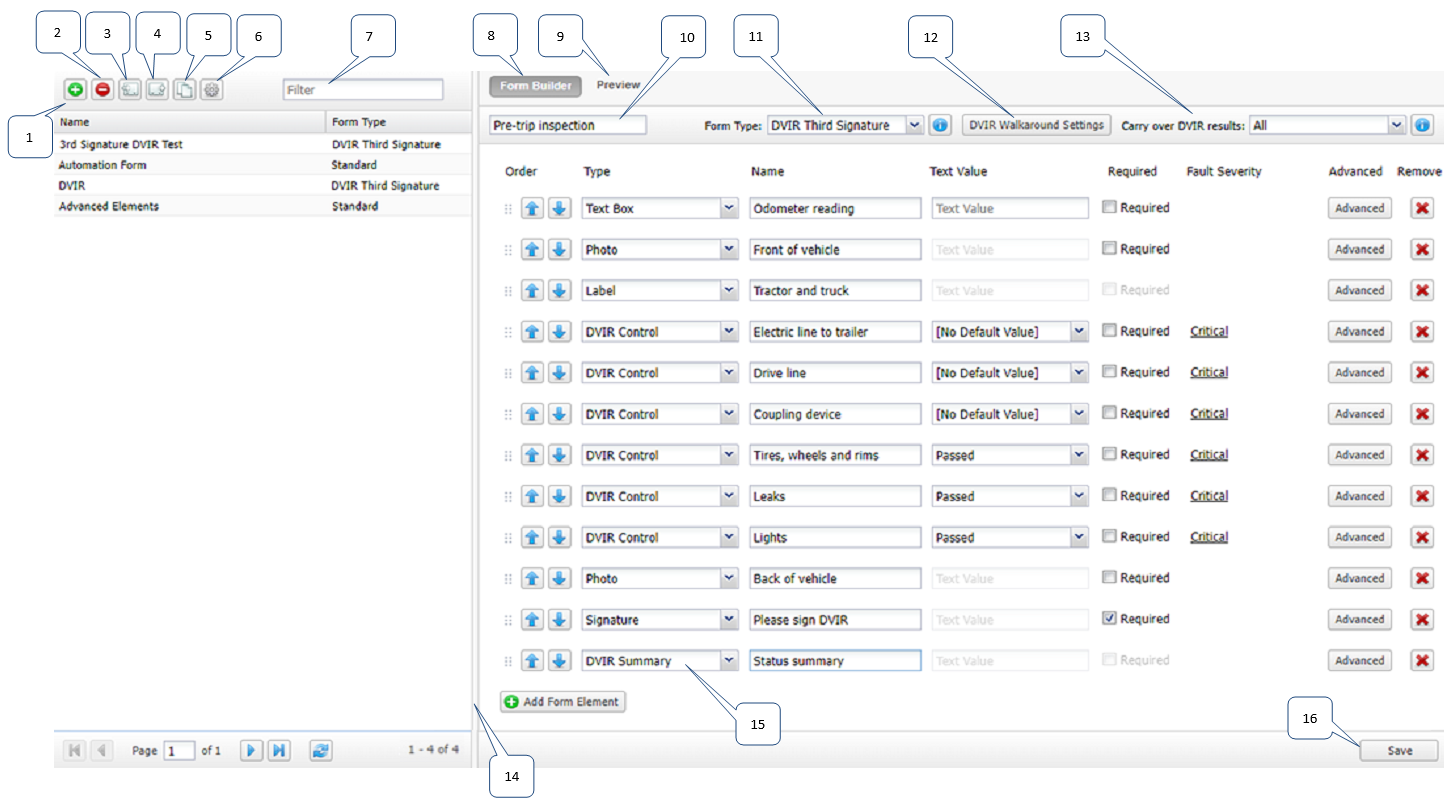Image resolution: width=1444 pixels, height=806 pixels.
Task: Toggle Required for Front of vehicle
Action: coord(1109,248)
